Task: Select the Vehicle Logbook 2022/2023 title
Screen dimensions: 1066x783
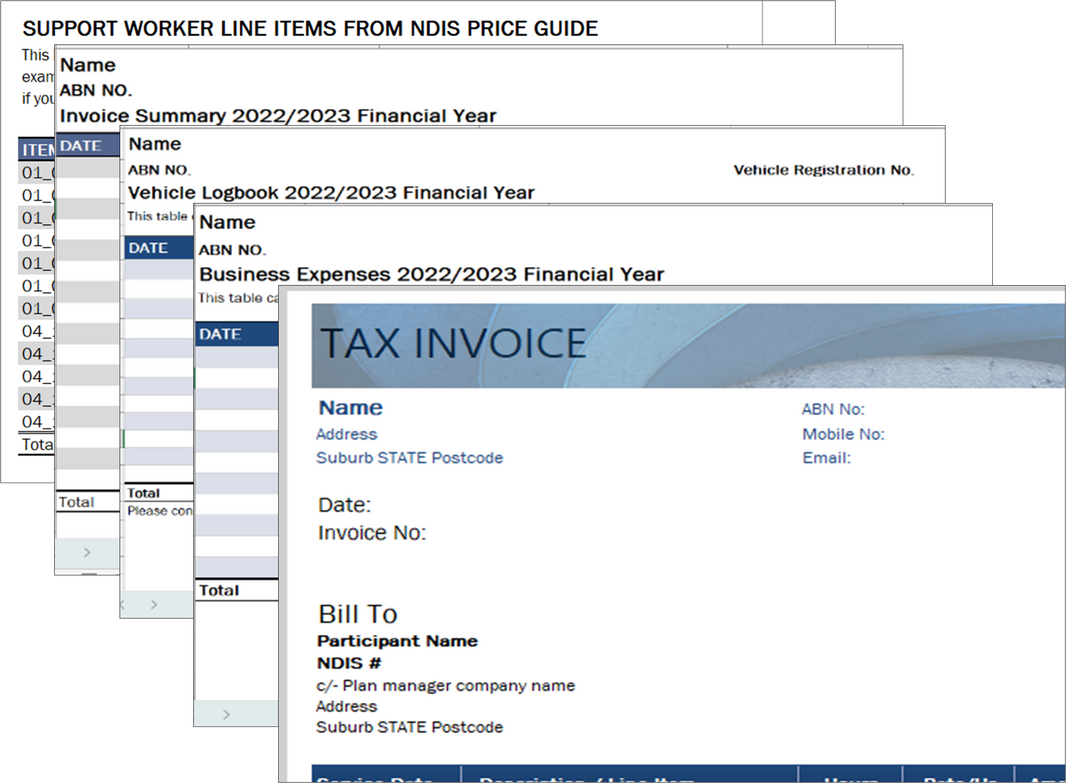Action: (331, 192)
